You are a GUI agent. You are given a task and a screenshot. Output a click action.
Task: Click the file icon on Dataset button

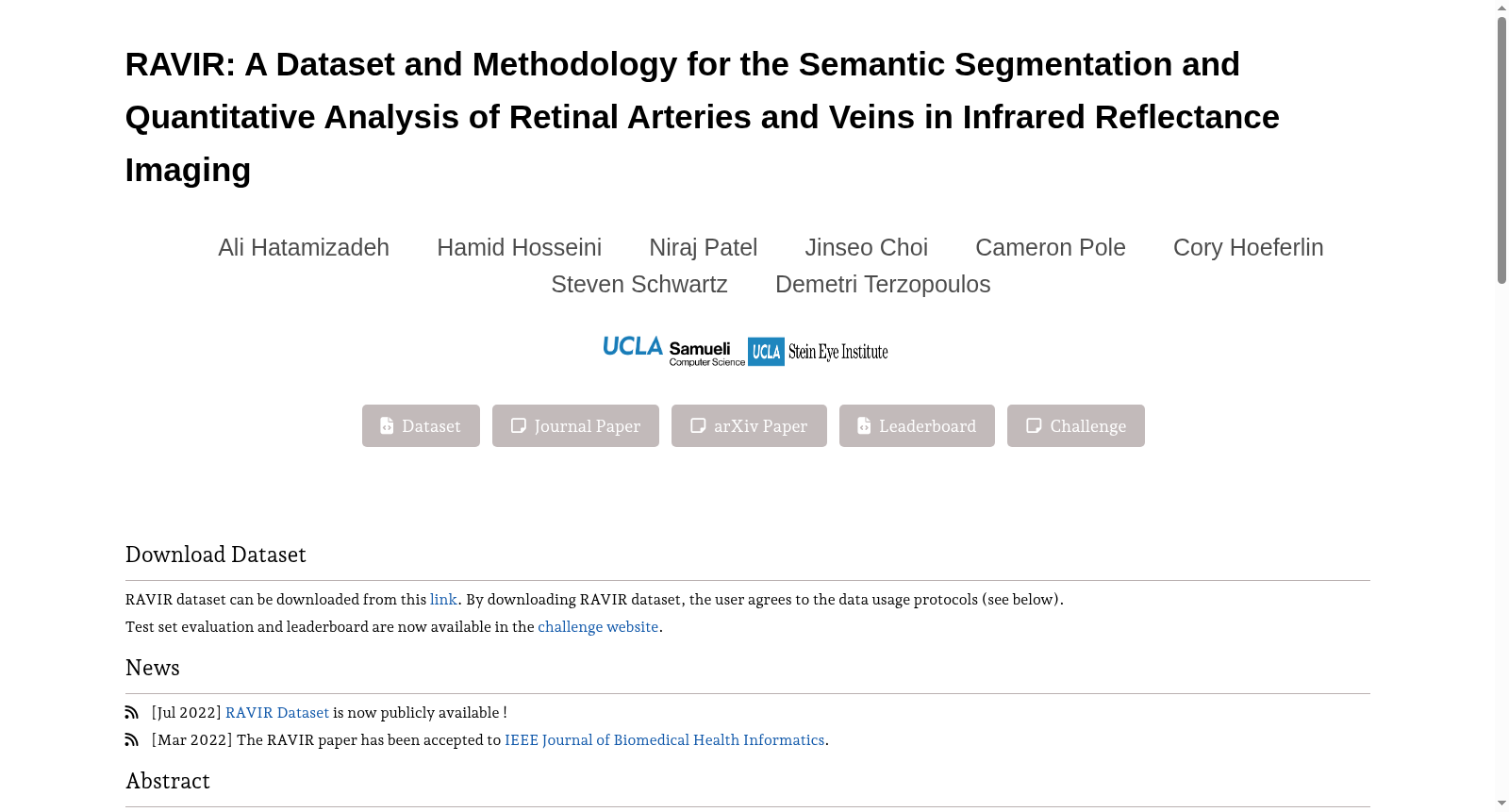[x=387, y=426]
